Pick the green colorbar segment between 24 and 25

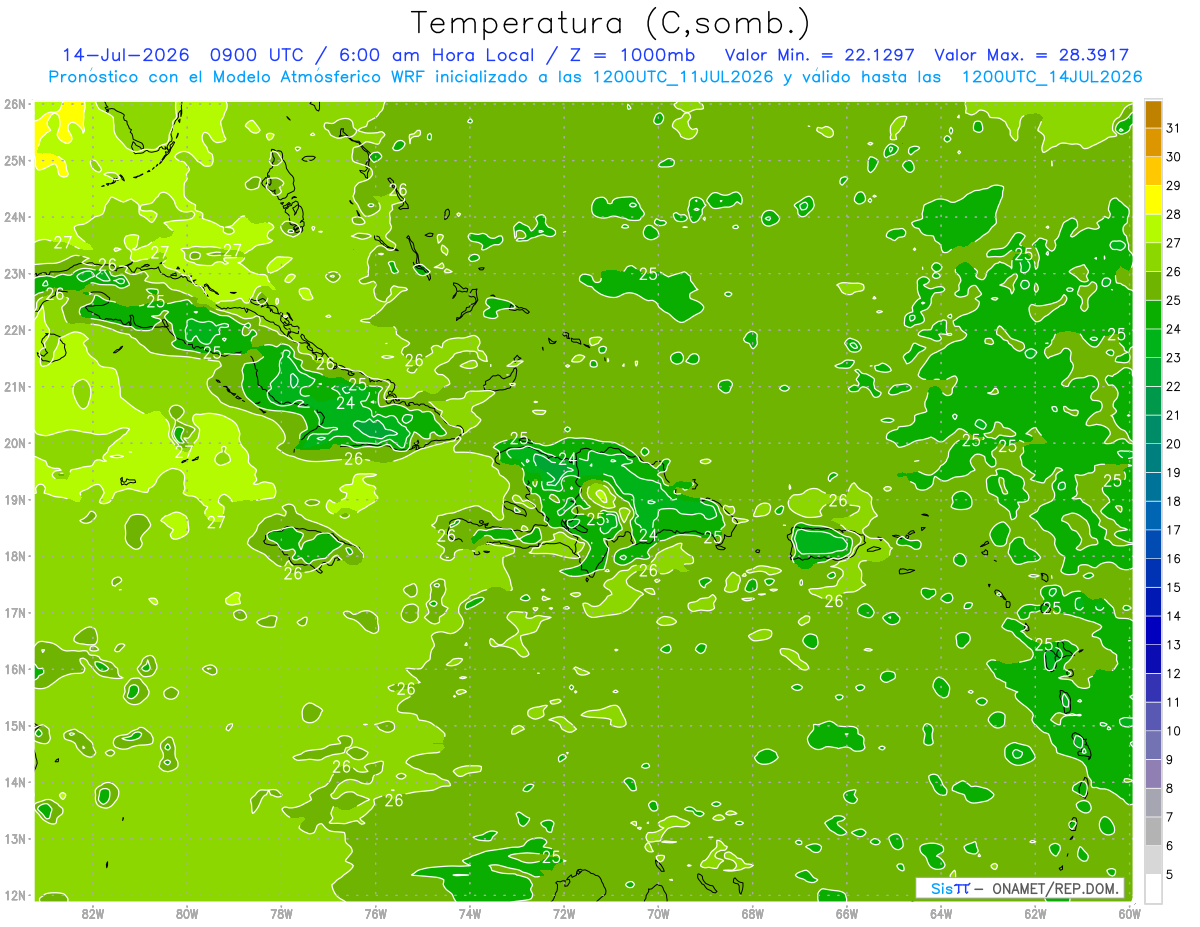1153,315
